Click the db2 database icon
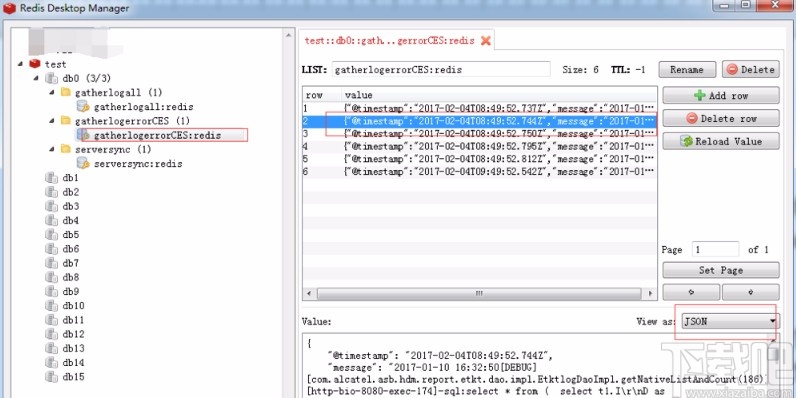The width and height of the screenshot is (796, 398). (x=51, y=192)
